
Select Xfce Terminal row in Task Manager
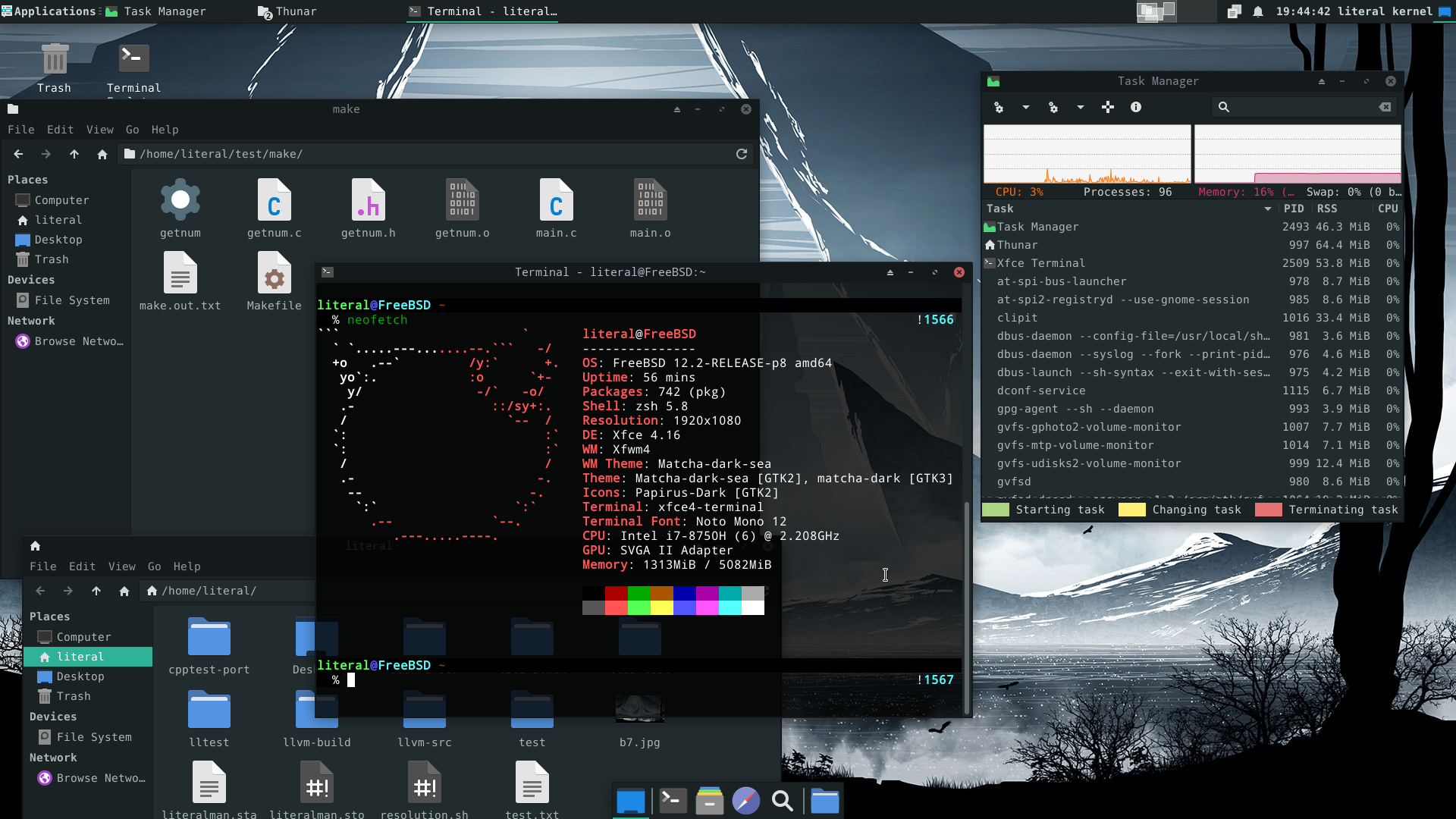coord(1192,264)
